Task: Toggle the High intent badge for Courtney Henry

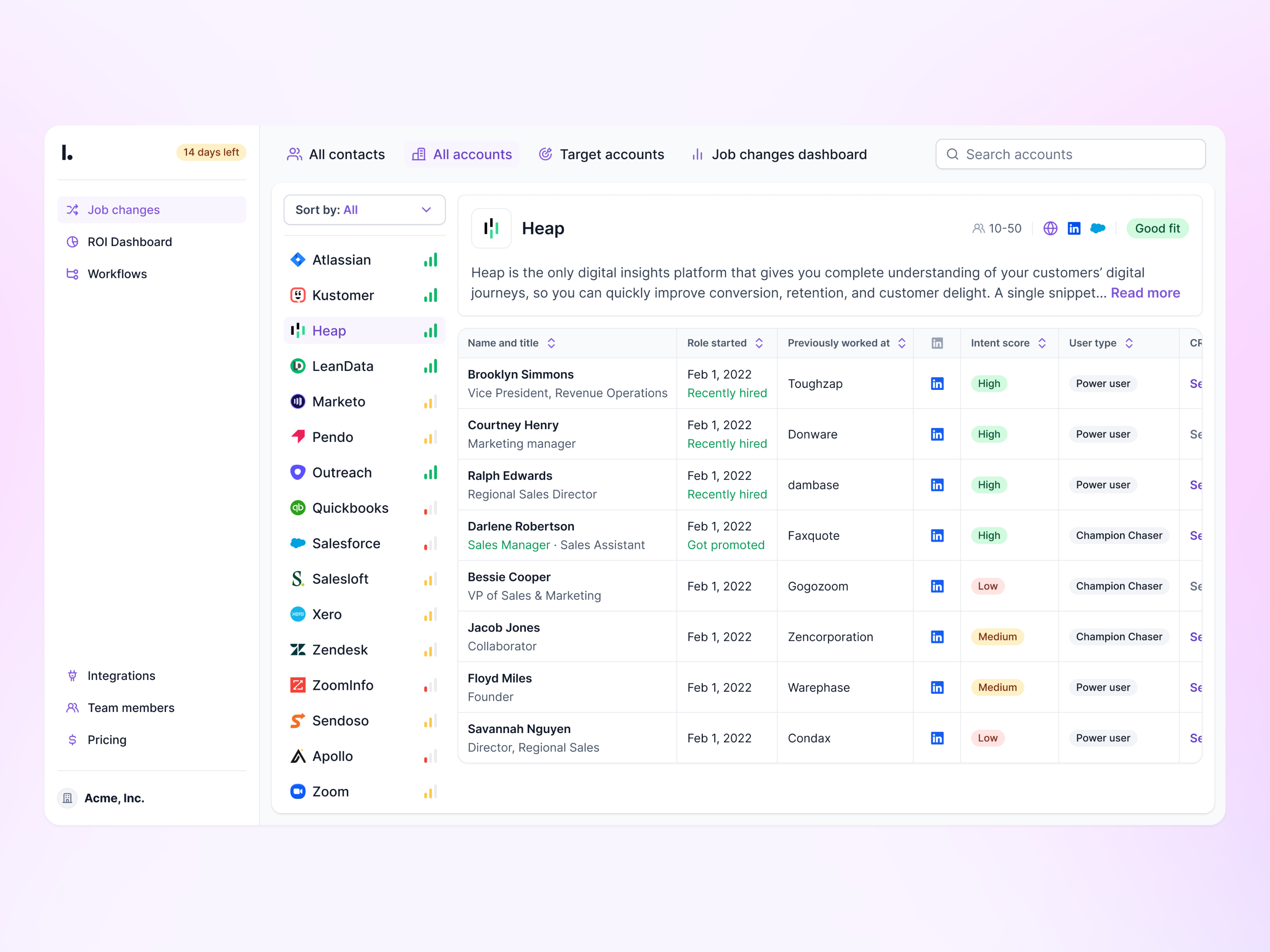Action: click(989, 434)
